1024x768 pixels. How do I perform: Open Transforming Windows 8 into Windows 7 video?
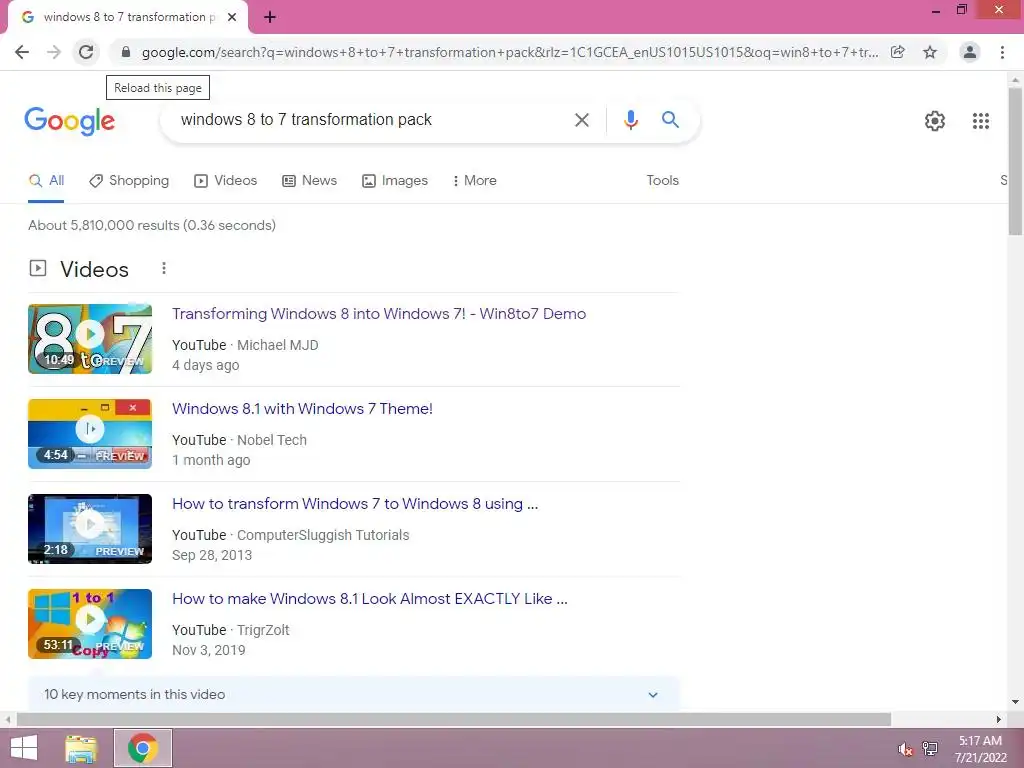click(x=379, y=314)
